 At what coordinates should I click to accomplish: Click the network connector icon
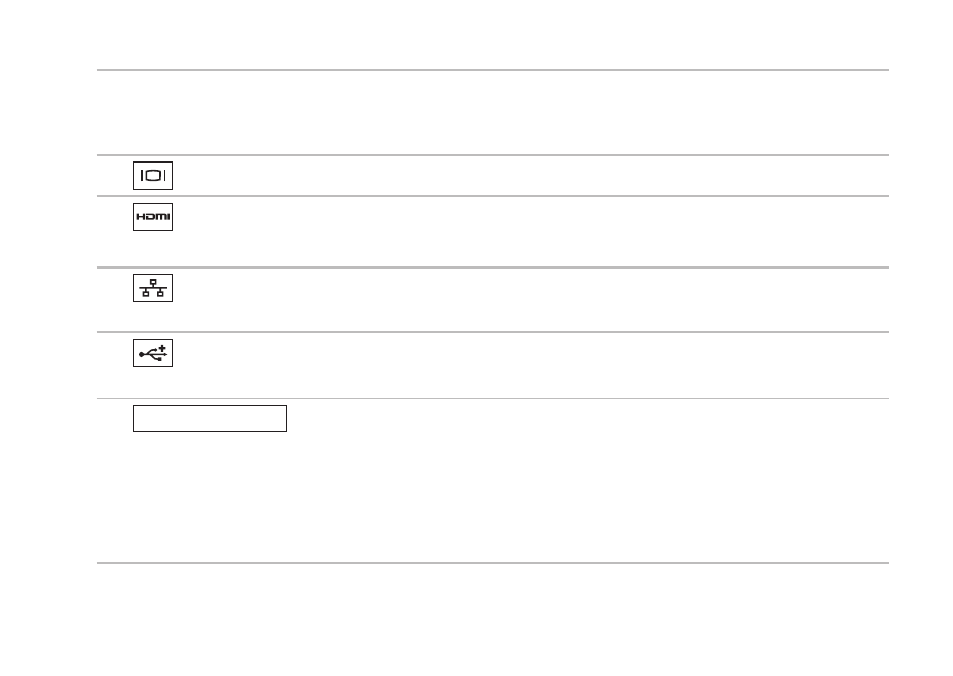pyautogui.click(x=153, y=288)
